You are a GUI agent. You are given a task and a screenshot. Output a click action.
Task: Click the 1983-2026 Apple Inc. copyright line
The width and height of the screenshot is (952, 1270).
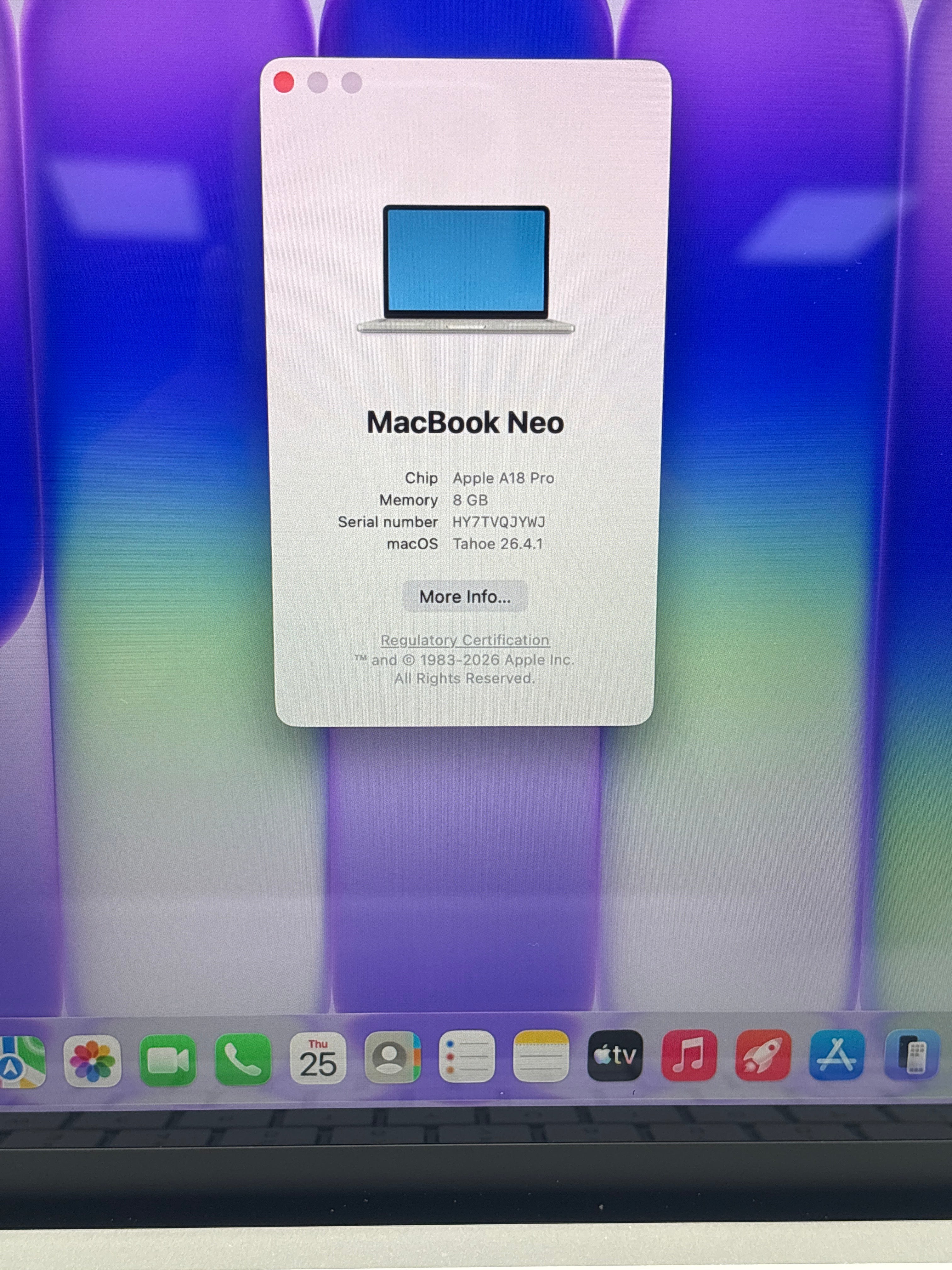[464, 660]
